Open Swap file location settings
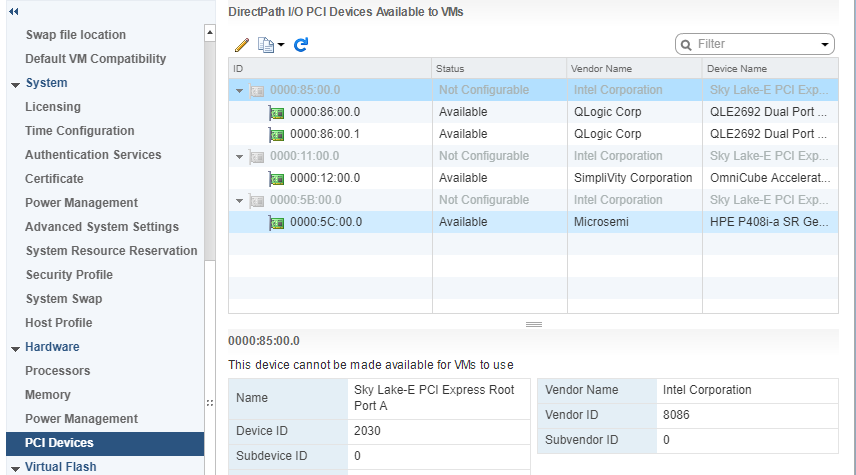 [x=76, y=34]
